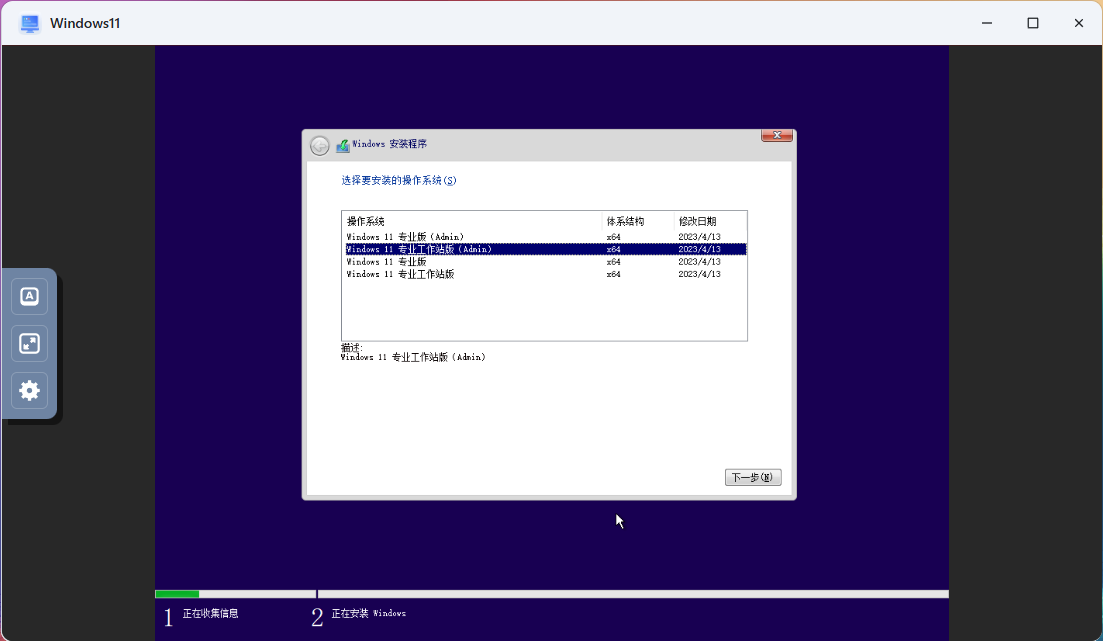
Task: Click the 修改日期 column header
Action: [x=710, y=221]
